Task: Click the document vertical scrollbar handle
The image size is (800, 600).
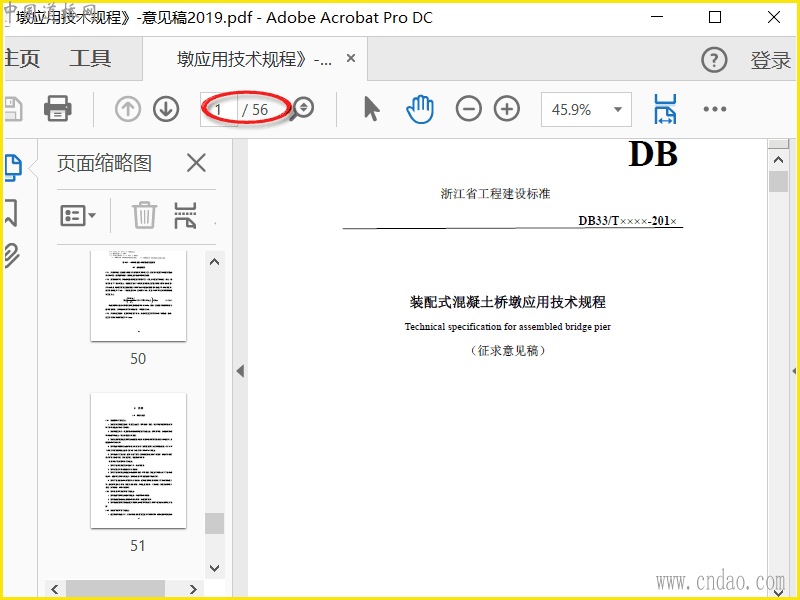Action: pyautogui.click(x=778, y=182)
